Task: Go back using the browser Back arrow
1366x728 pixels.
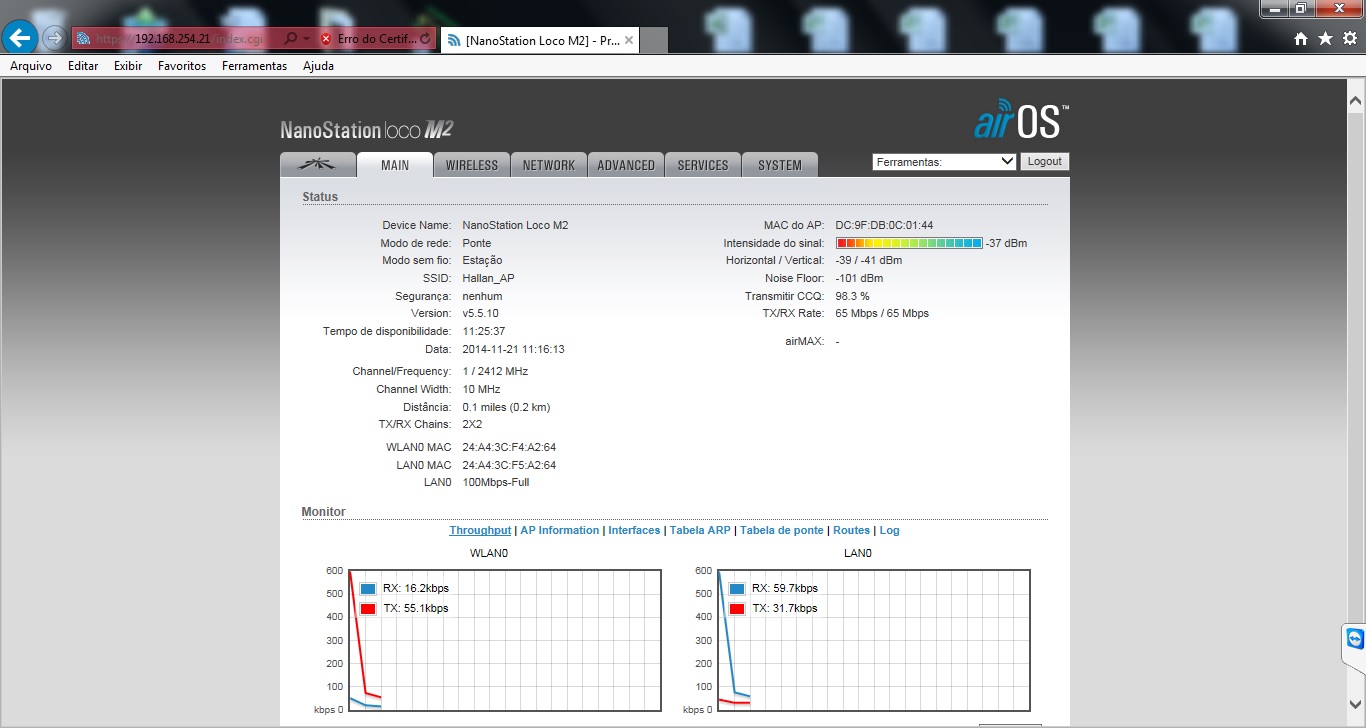Action: coord(21,38)
